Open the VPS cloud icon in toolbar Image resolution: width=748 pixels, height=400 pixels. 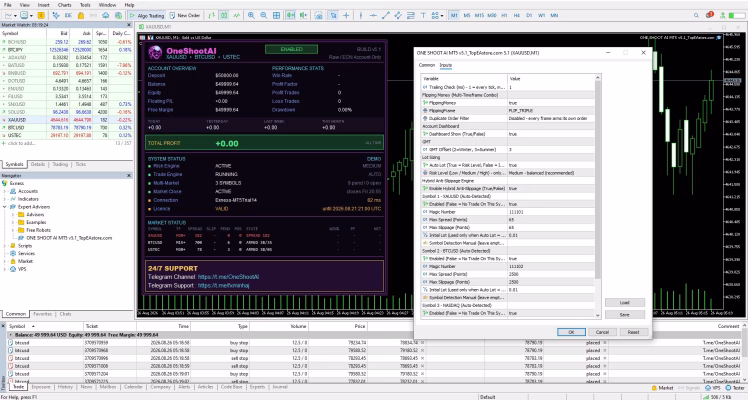tap(106, 15)
